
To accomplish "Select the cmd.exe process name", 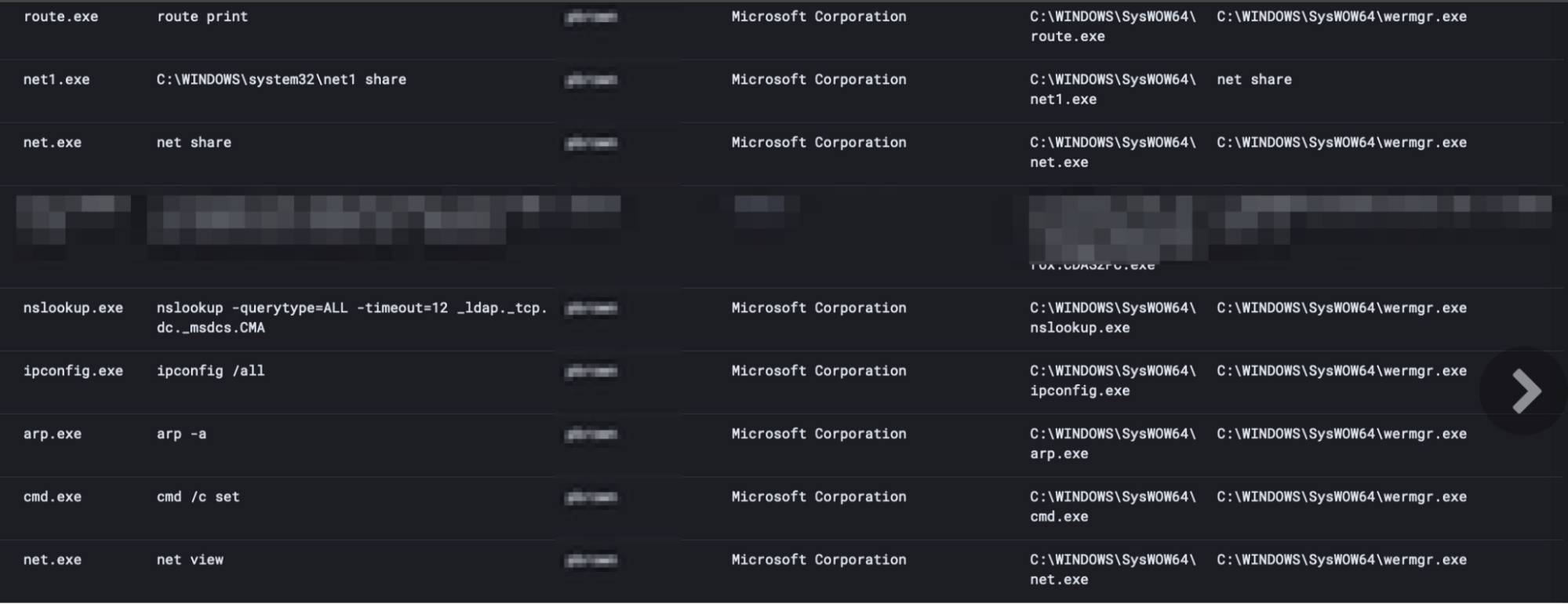I will click(x=53, y=497).
